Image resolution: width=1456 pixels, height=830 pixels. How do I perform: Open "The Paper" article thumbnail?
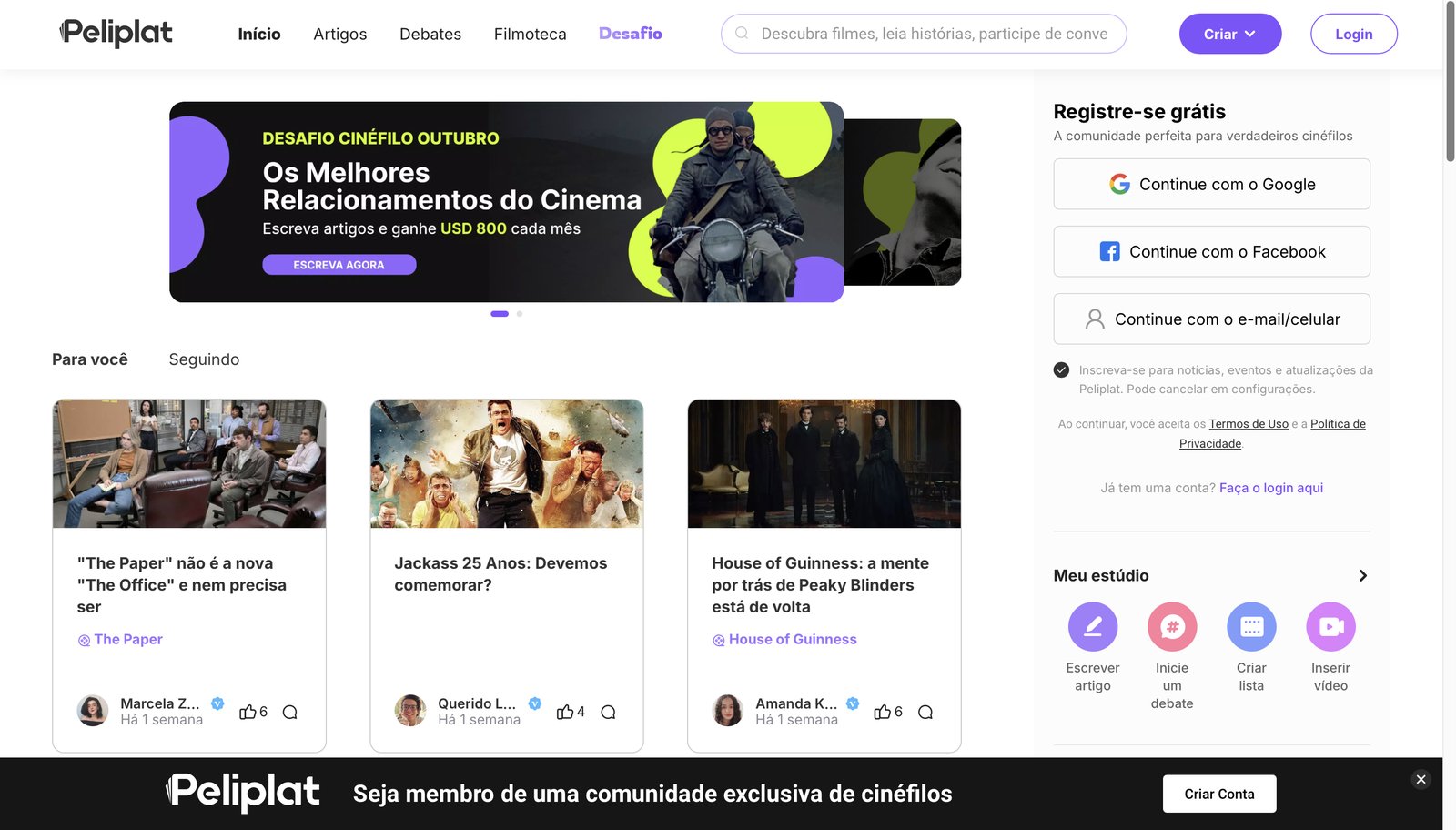(x=189, y=463)
